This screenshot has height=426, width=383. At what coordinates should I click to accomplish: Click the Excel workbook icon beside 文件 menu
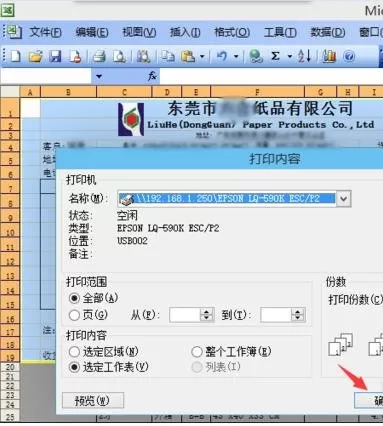14,32
